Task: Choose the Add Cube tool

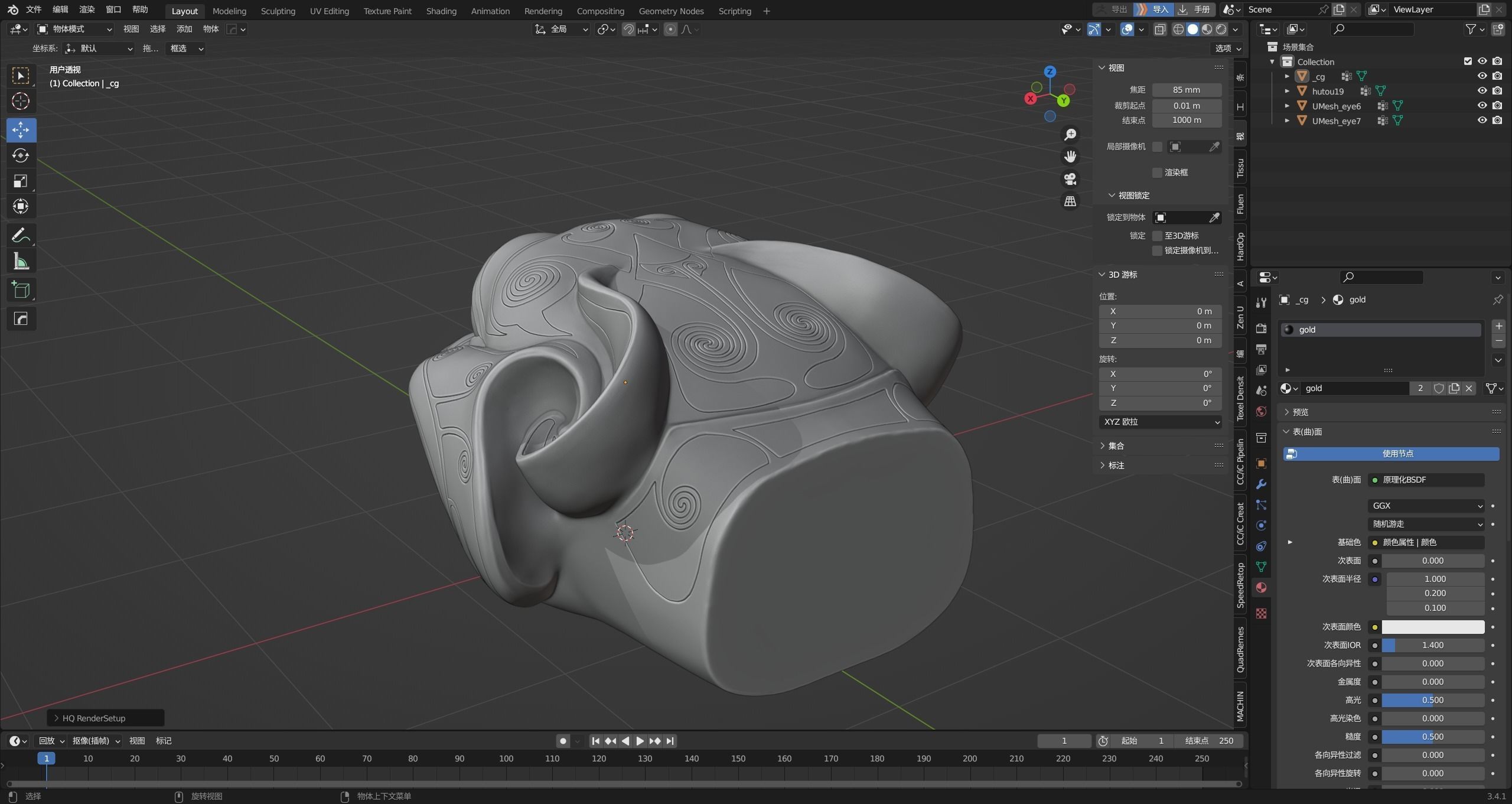Action: (21, 289)
